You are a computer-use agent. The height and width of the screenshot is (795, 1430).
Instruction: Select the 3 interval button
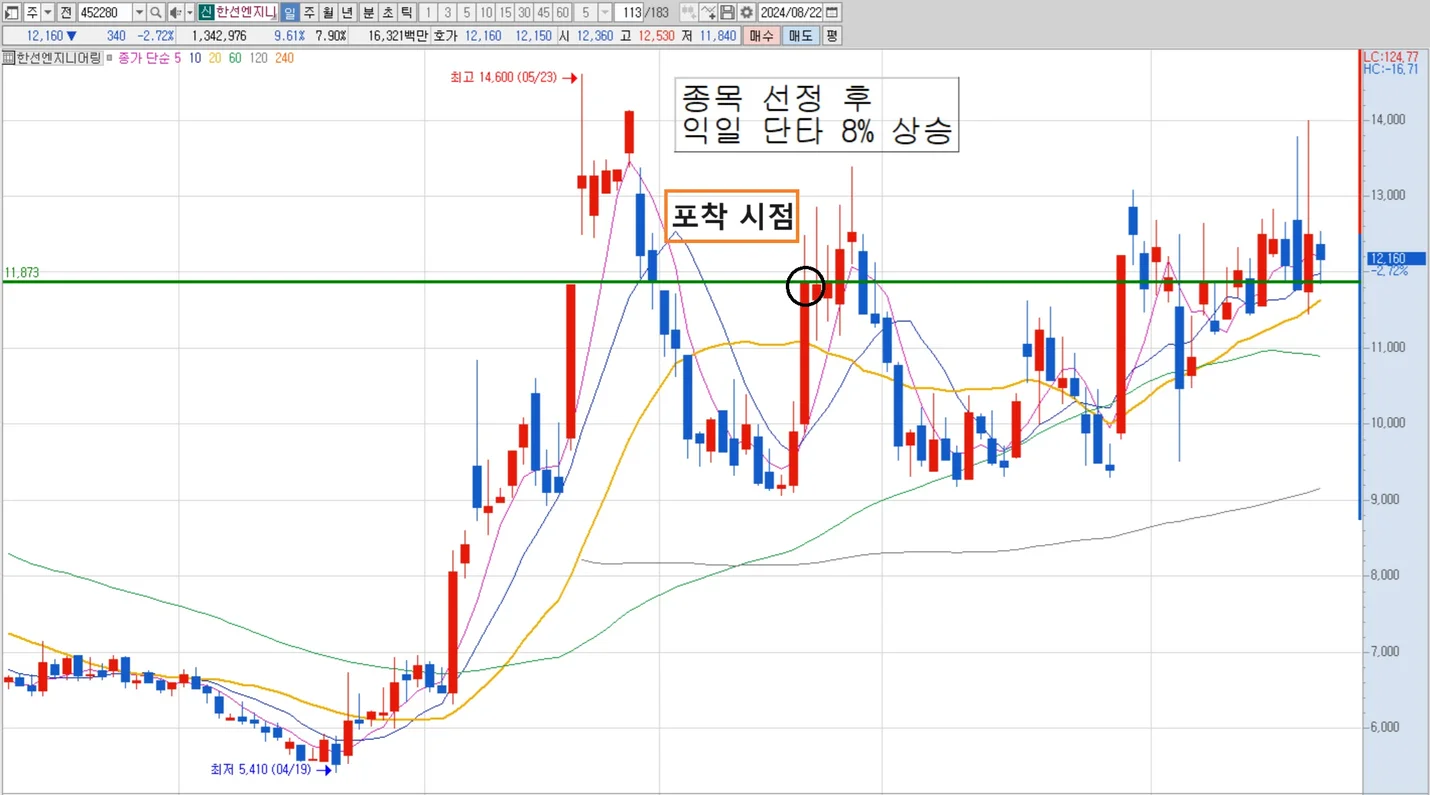(447, 13)
